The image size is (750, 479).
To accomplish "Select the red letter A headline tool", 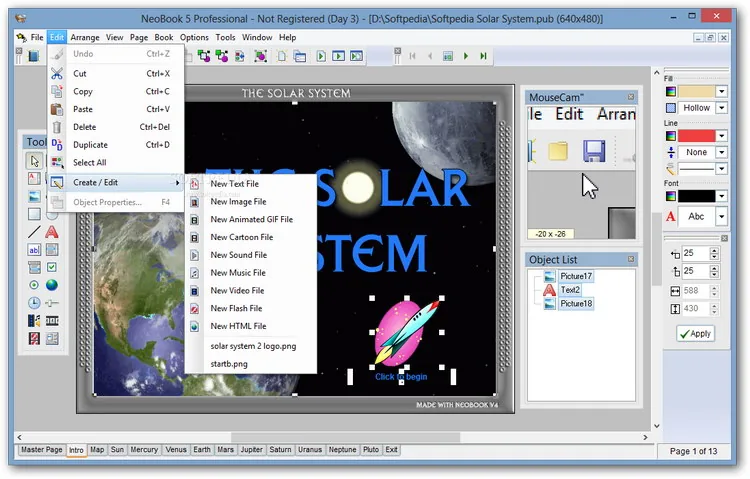I will (x=52, y=232).
